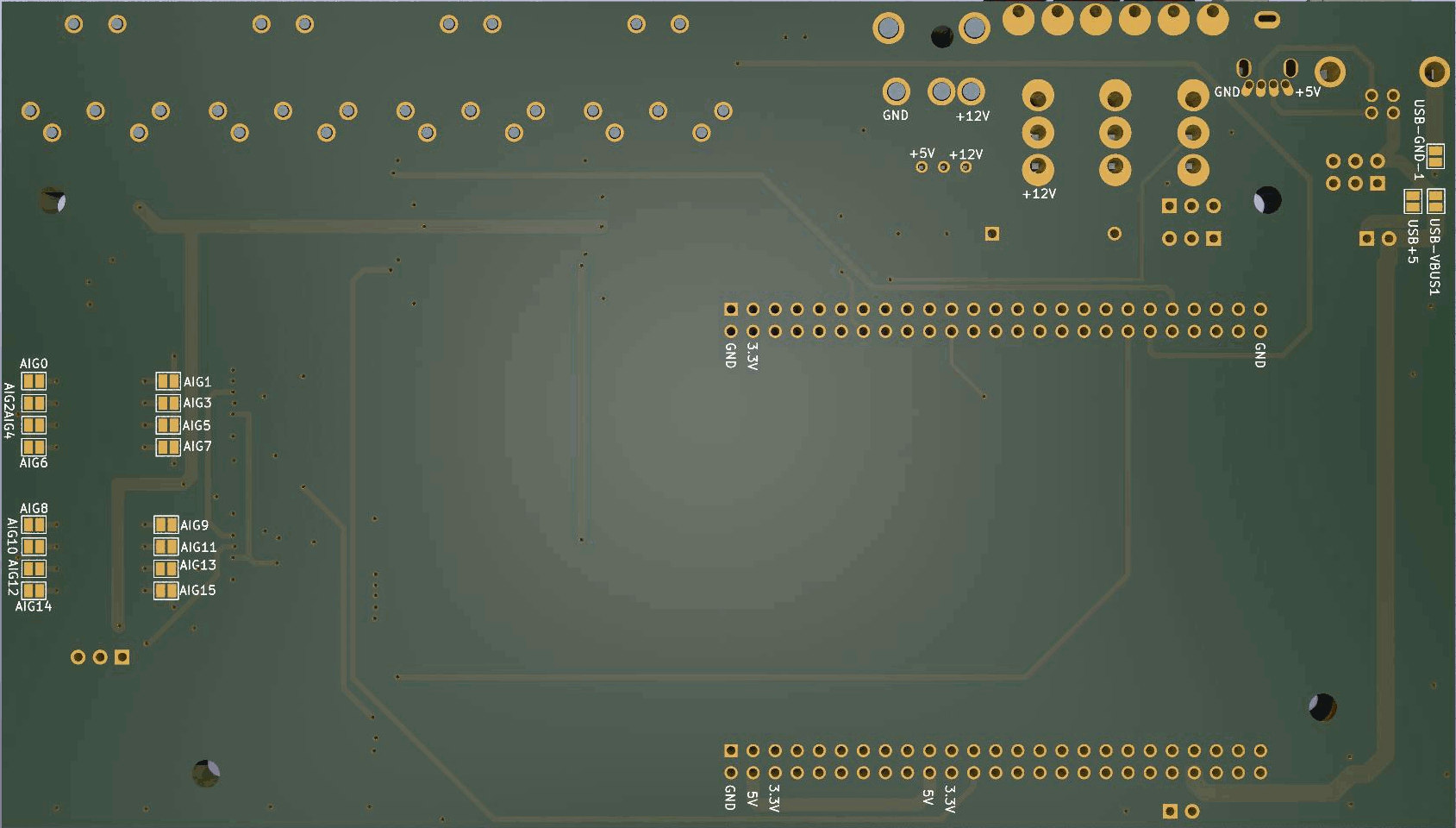This screenshot has height=828, width=1456.
Task: Select the AIG7 jumper pad
Action: 167,447
